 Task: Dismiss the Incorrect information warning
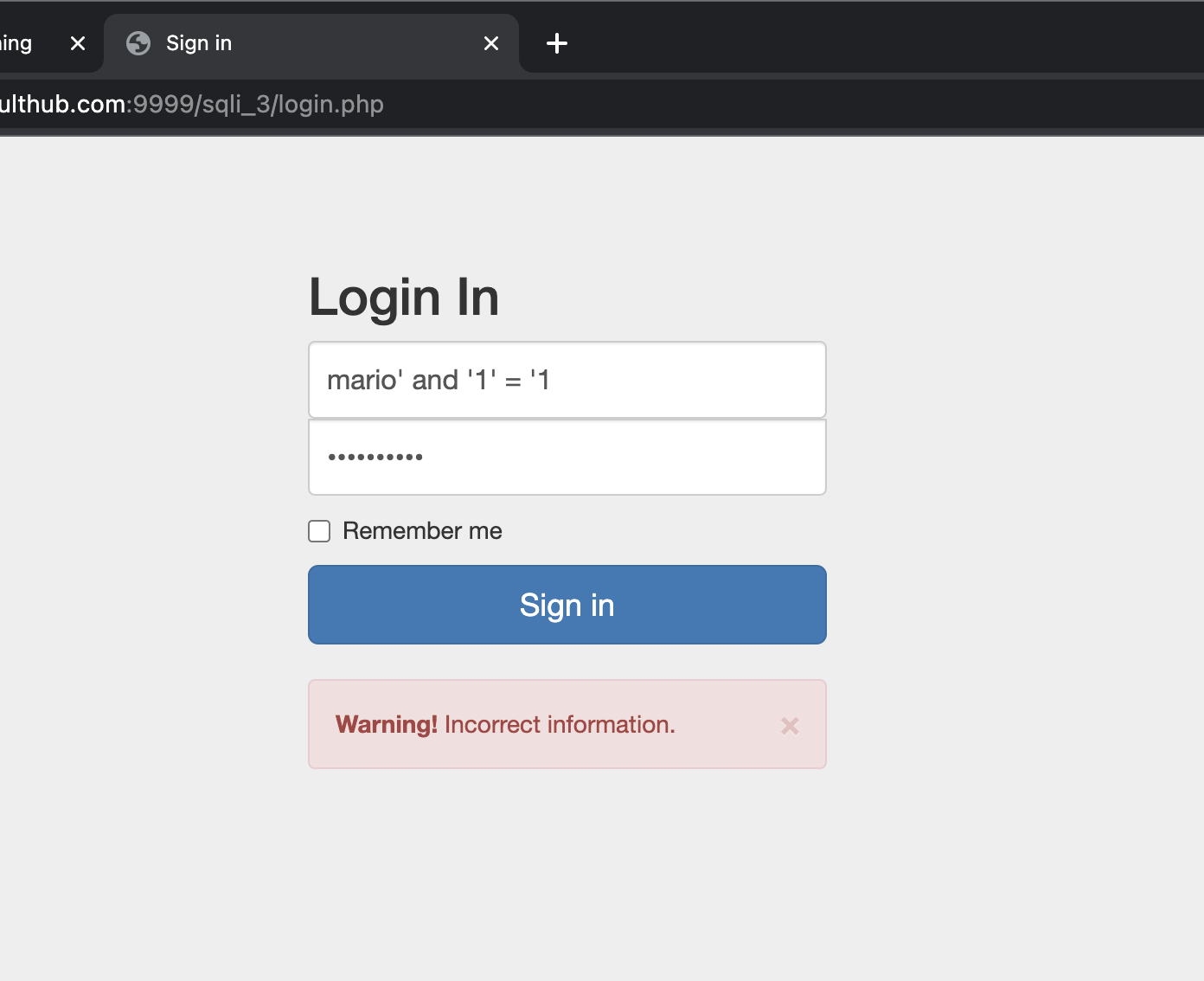(790, 726)
